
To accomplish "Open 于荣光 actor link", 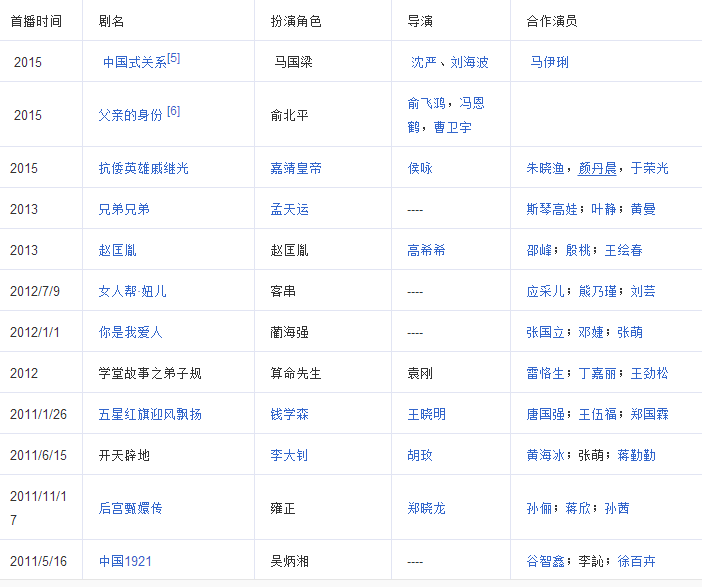I will click(x=650, y=168).
